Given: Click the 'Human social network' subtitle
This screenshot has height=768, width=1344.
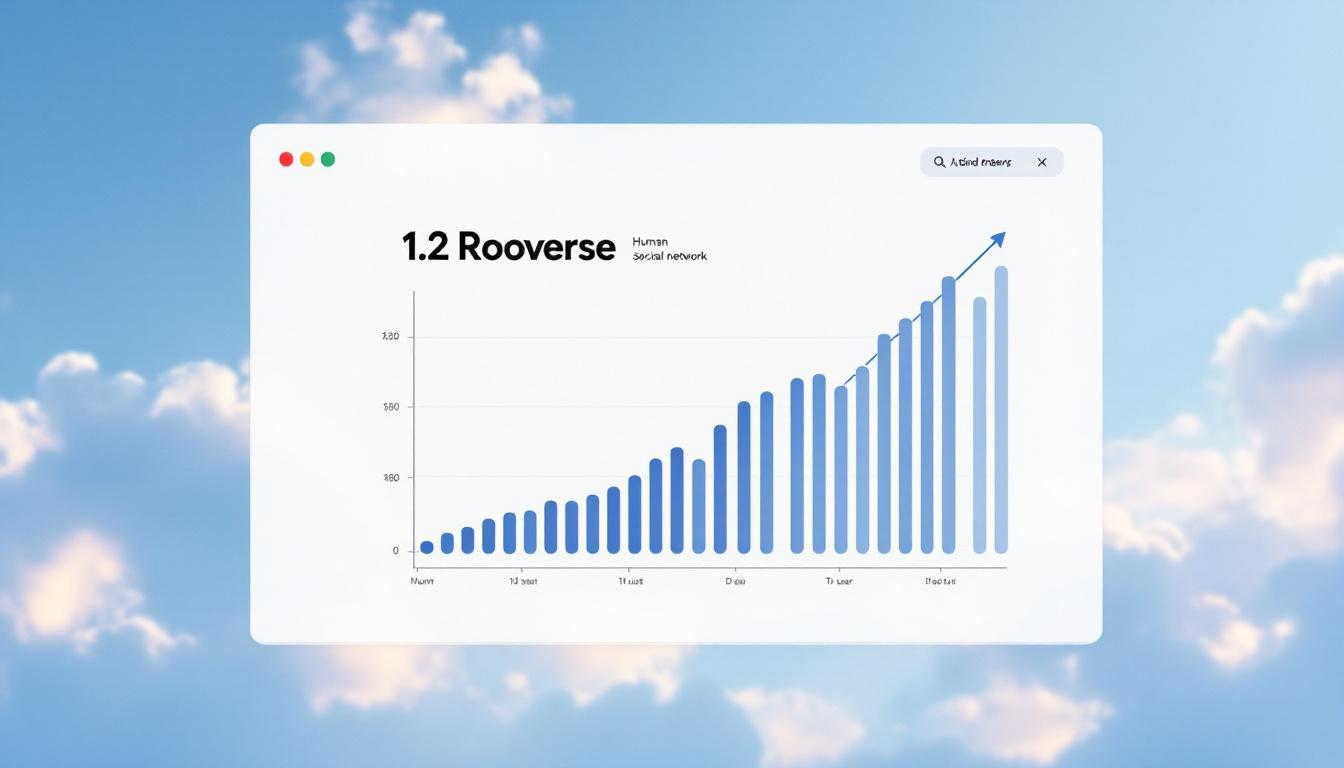Looking at the screenshot, I should click(x=668, y=248).
